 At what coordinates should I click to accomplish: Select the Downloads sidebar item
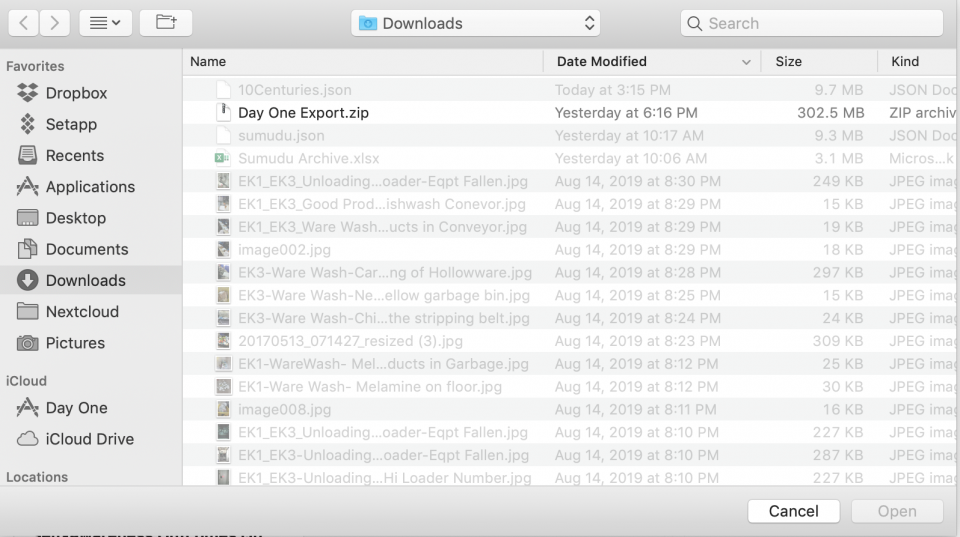pos(91,280)
